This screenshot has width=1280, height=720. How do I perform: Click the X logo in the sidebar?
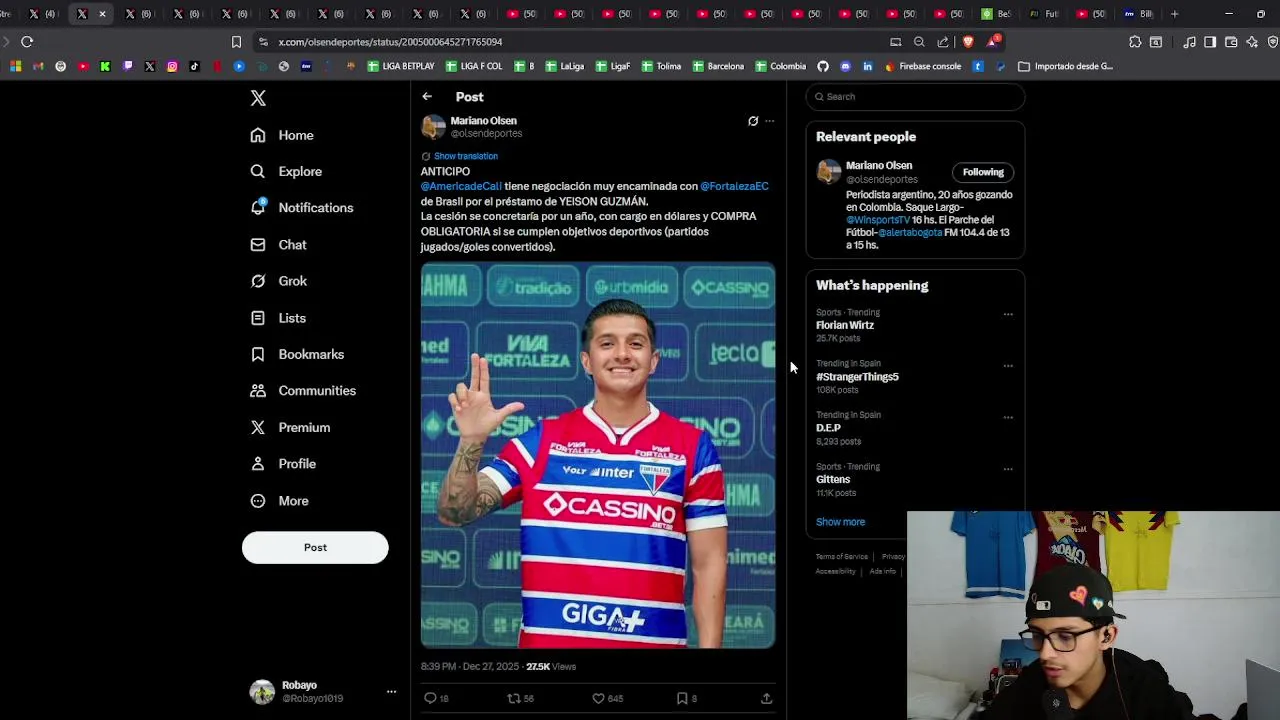click(x=258, y=98)
